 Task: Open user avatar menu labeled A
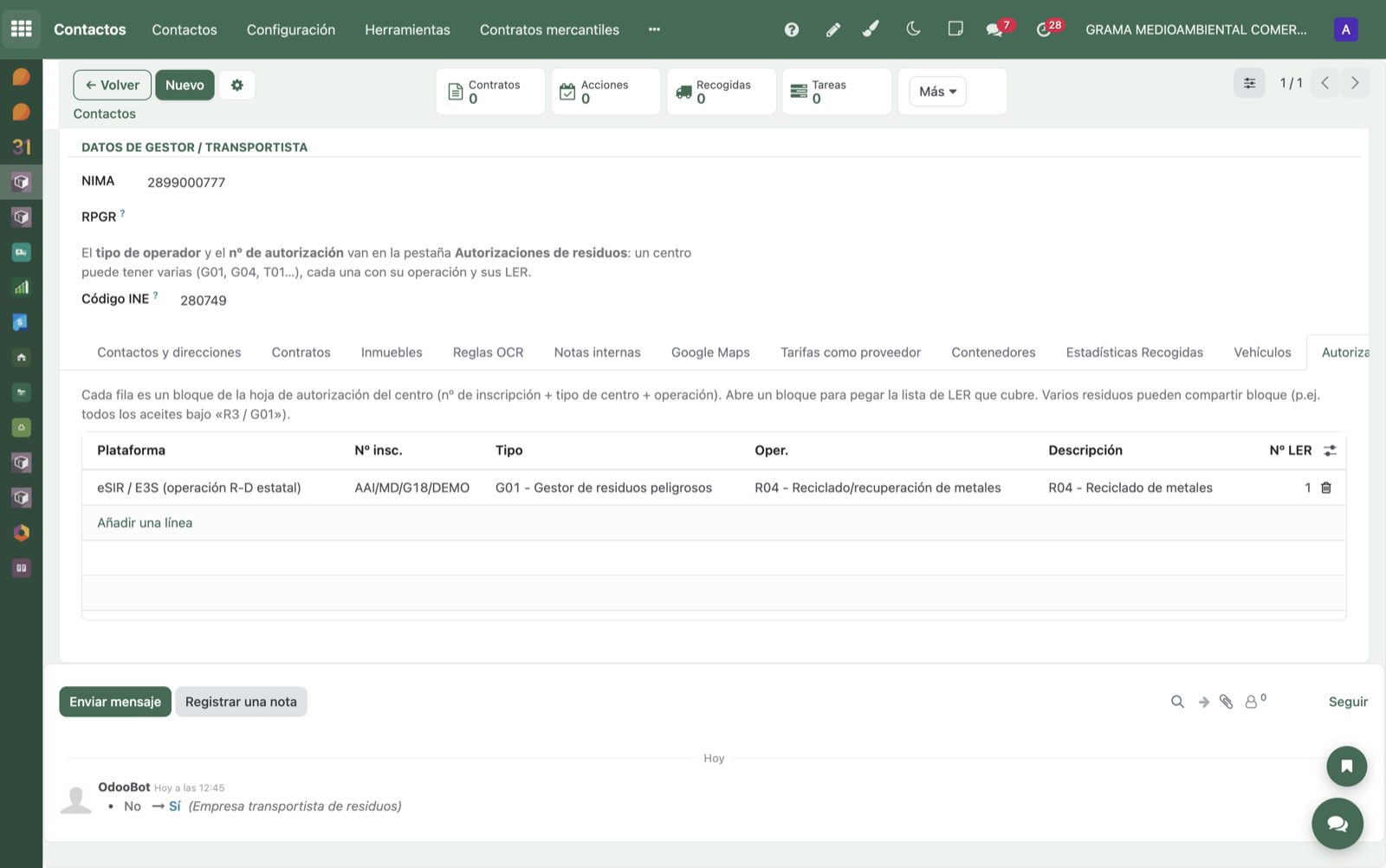click(1345, 29)
